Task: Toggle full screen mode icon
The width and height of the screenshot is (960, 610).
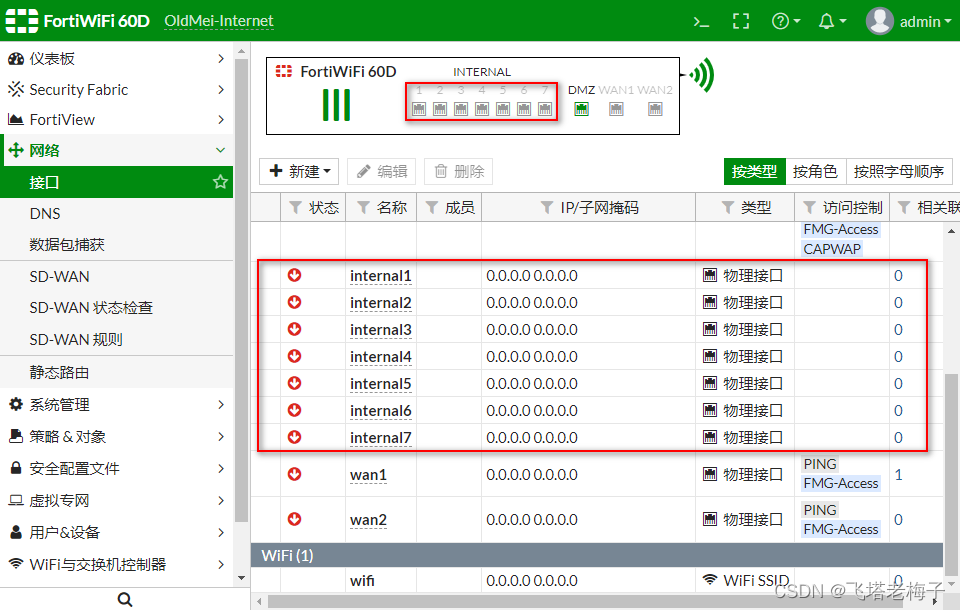Action: coord(741,21)
